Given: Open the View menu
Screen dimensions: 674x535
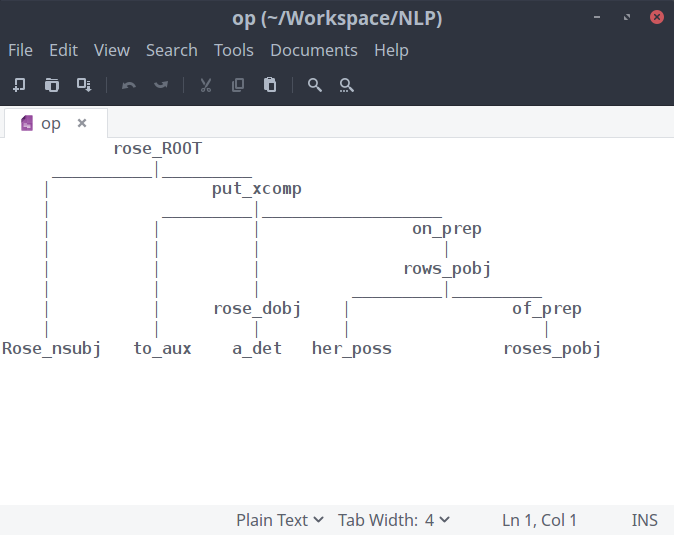Looking at the screenshot, I should 112,51.
